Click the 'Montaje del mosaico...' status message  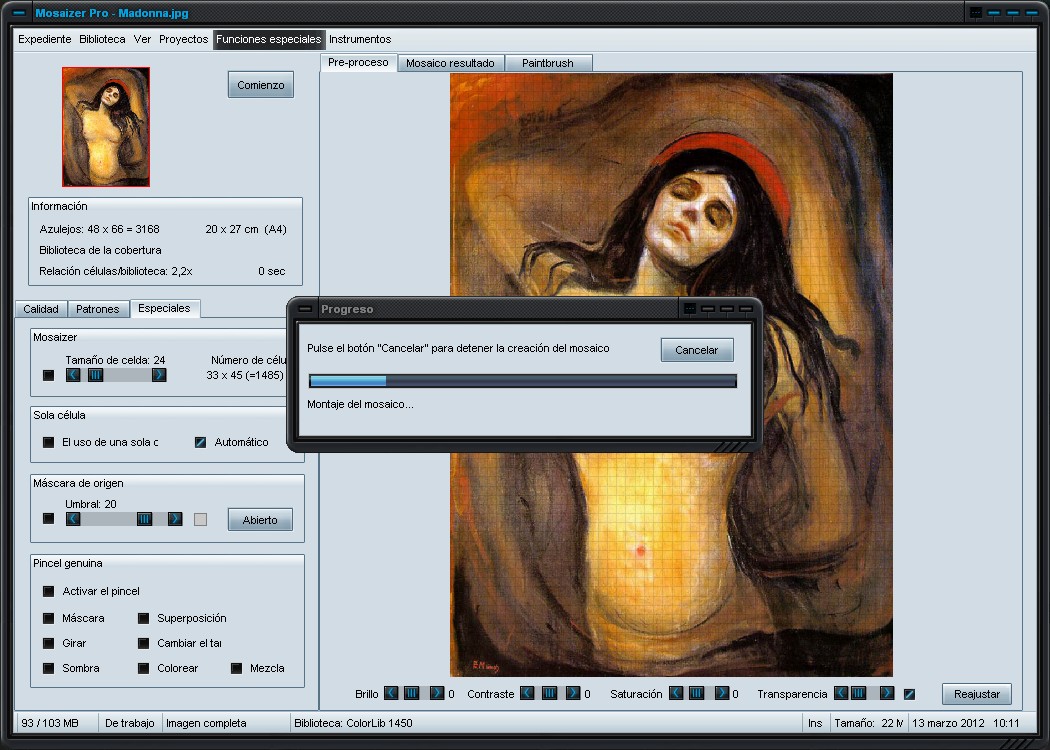click(x=360, y=404)
